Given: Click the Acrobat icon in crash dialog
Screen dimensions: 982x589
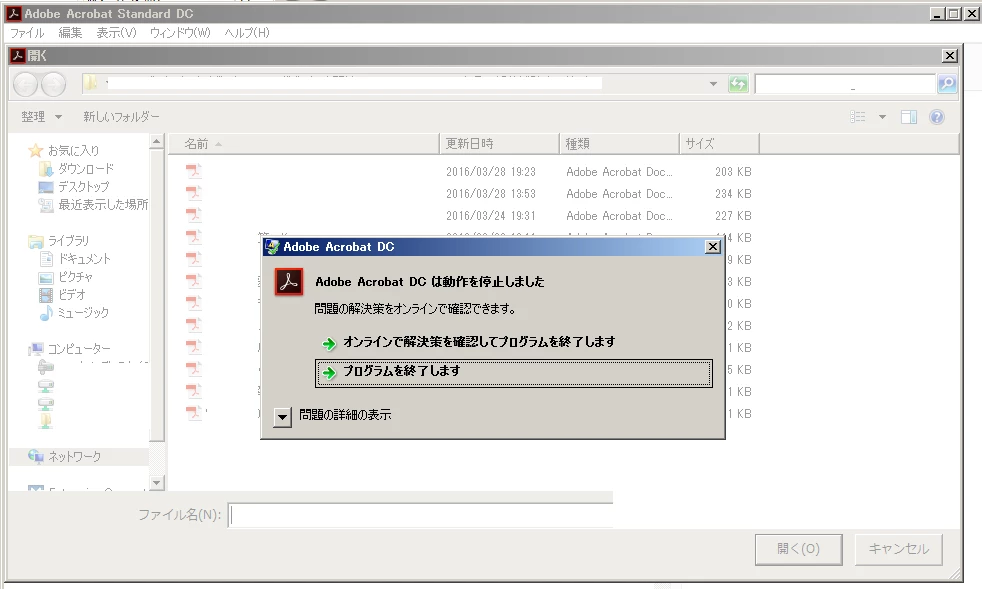Looking at the screenshot, I should pos(289,282).
